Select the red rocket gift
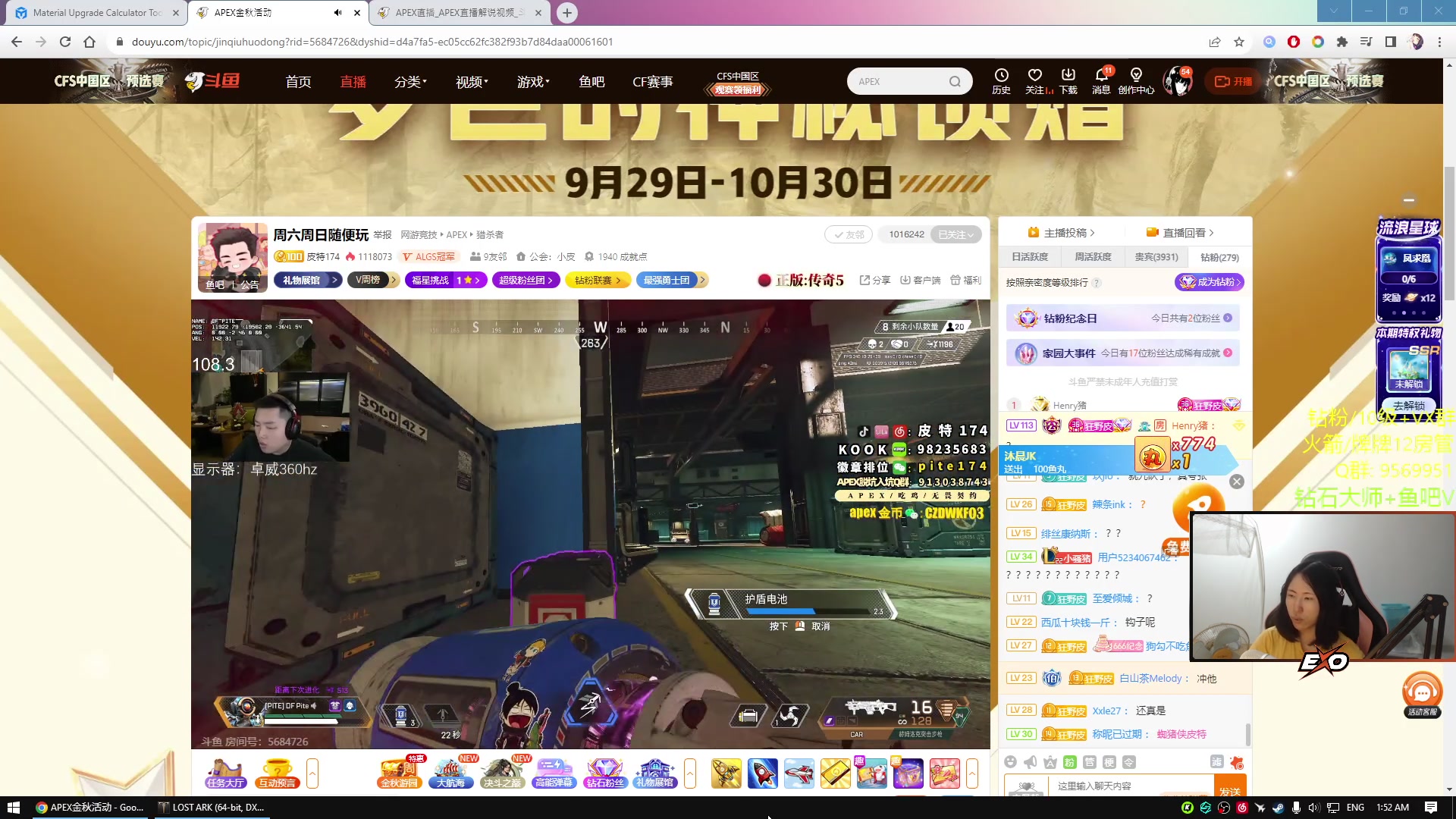1456x819 pixels. coord(762,773)
